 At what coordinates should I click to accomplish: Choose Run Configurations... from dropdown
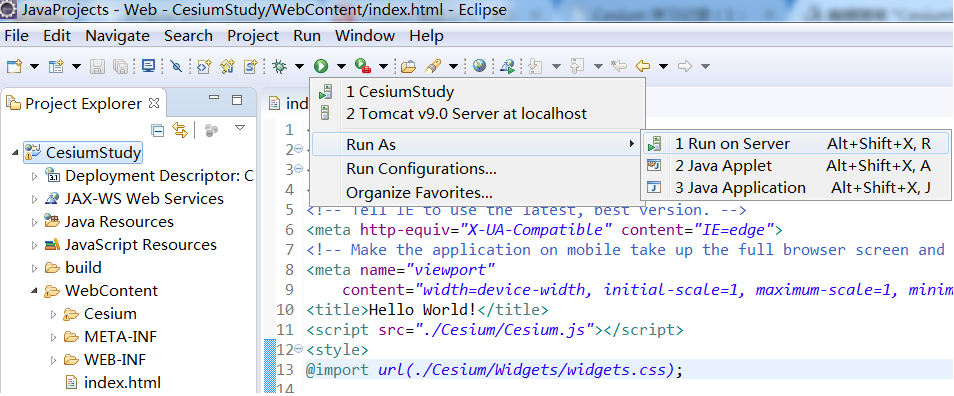(476, 168)
